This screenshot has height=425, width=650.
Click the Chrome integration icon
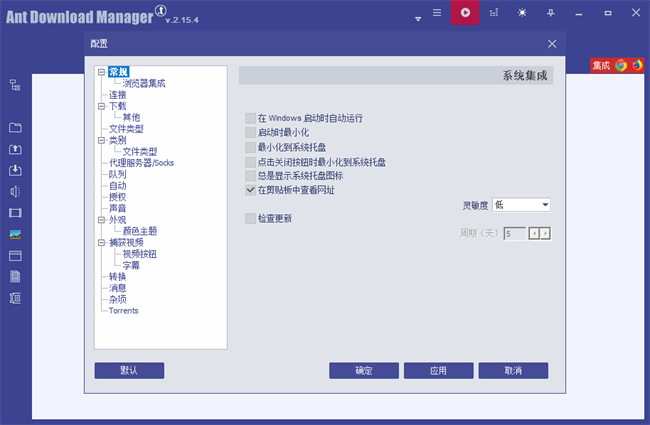620,65
